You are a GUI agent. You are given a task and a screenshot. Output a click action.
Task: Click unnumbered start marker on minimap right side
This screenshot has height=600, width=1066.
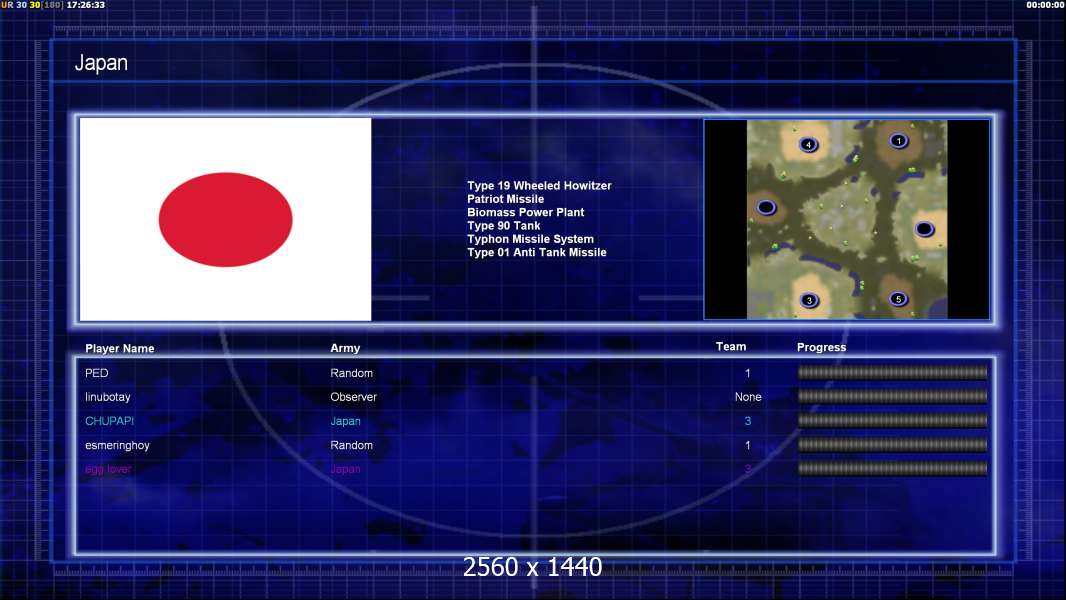(924, 229)
